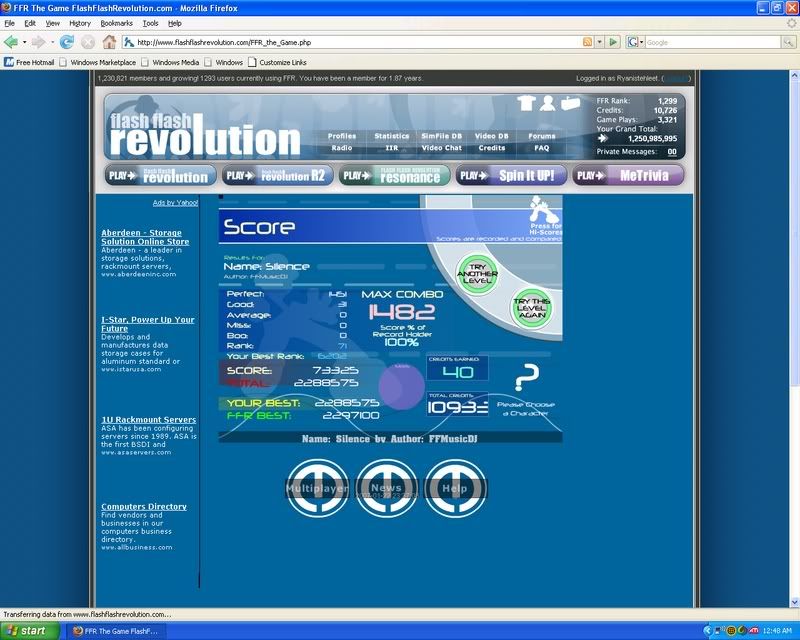Screen dimensions: 800x640
Task: Reload the page with the refresh icon
Action: coord(67,42)
